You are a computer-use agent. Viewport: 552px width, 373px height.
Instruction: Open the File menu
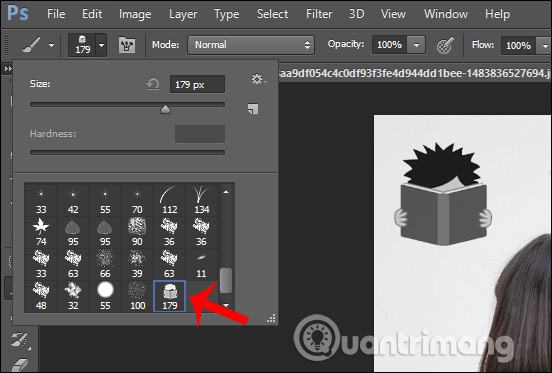click(x=56, y=14)
